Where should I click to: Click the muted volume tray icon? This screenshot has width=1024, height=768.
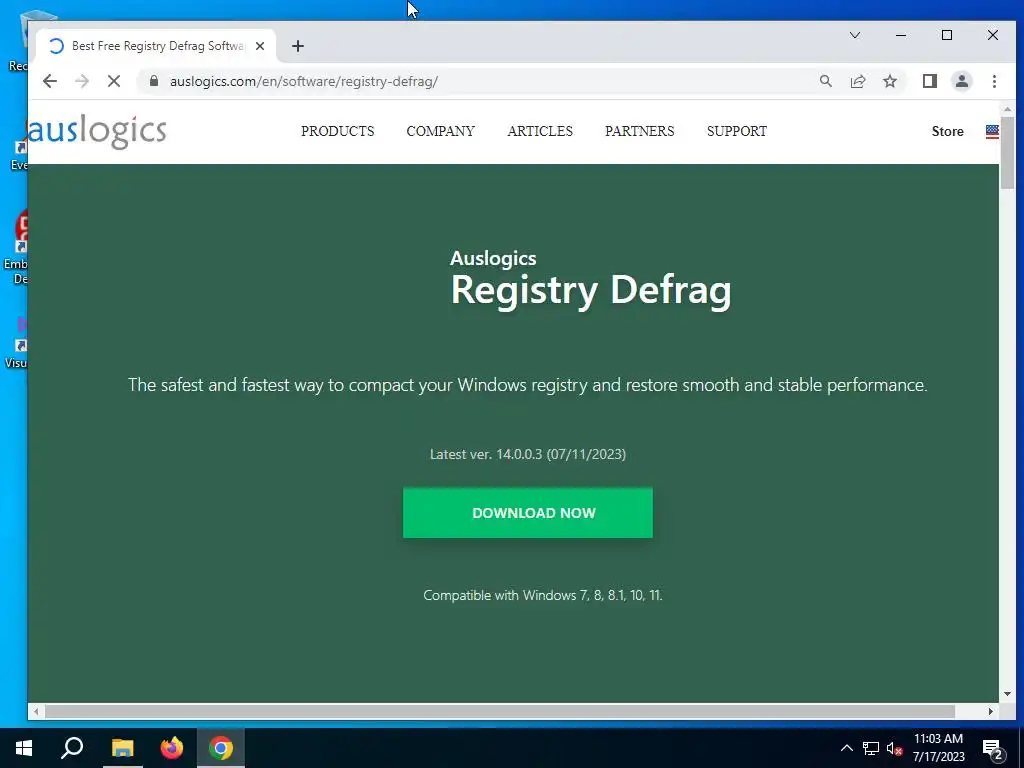tap(894, 748)
